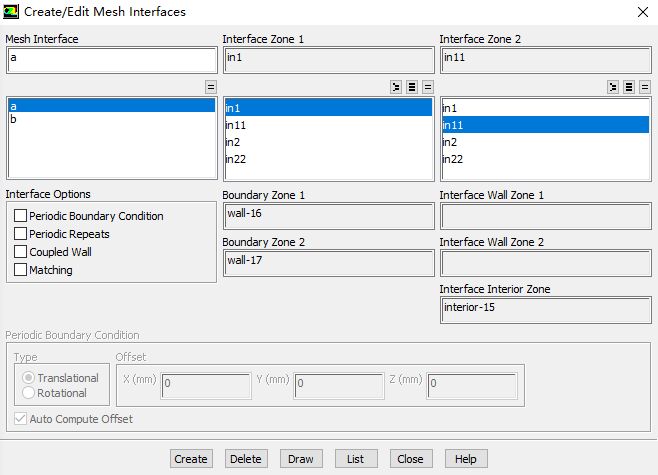Select mesh interface 'b' in the list
The image size is (658, 475).
click(x=14, y=120)
